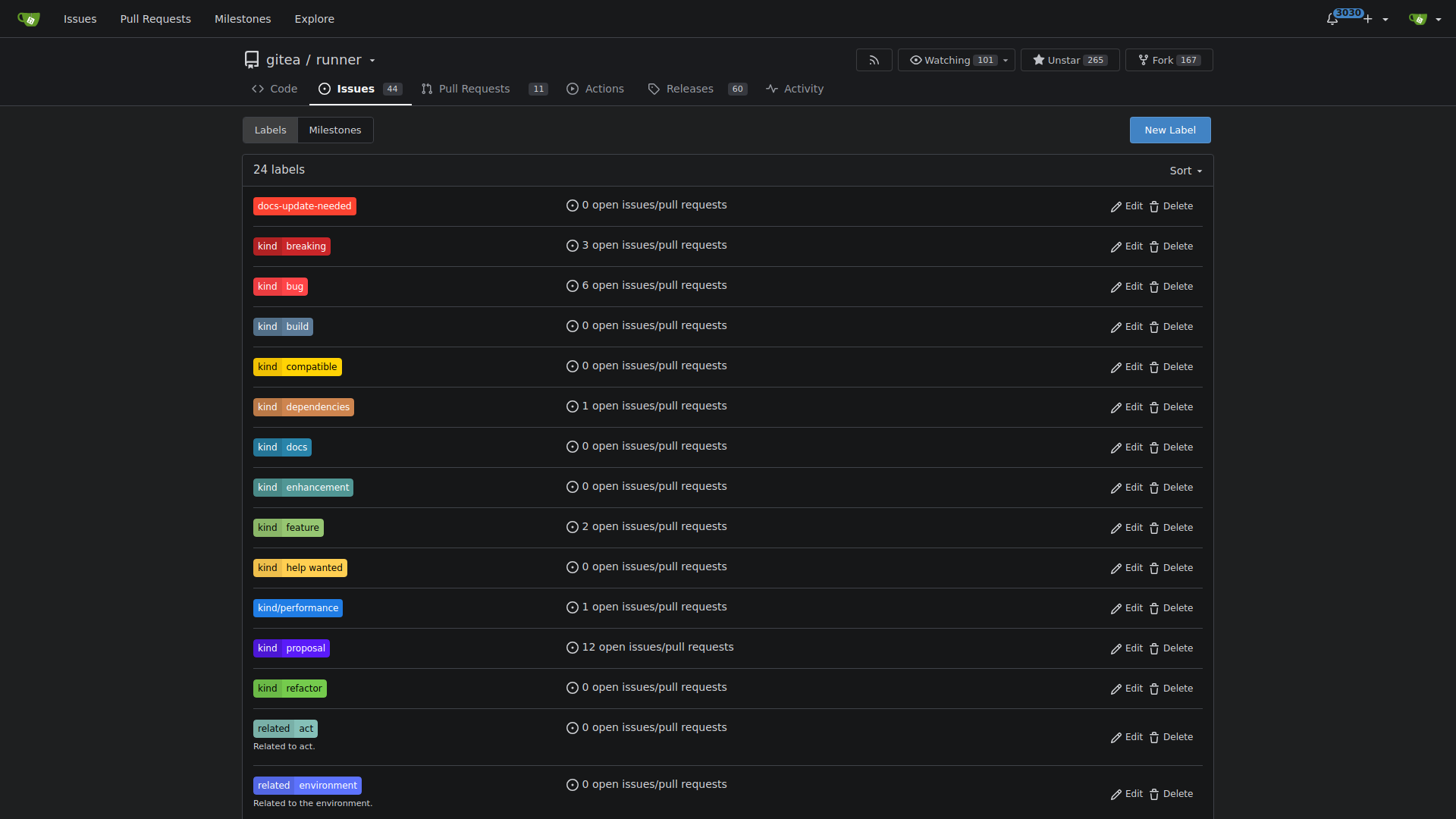Screen dimensions: 1456x819
Task: Delete the related environment label
Action: pos(1172,795)
